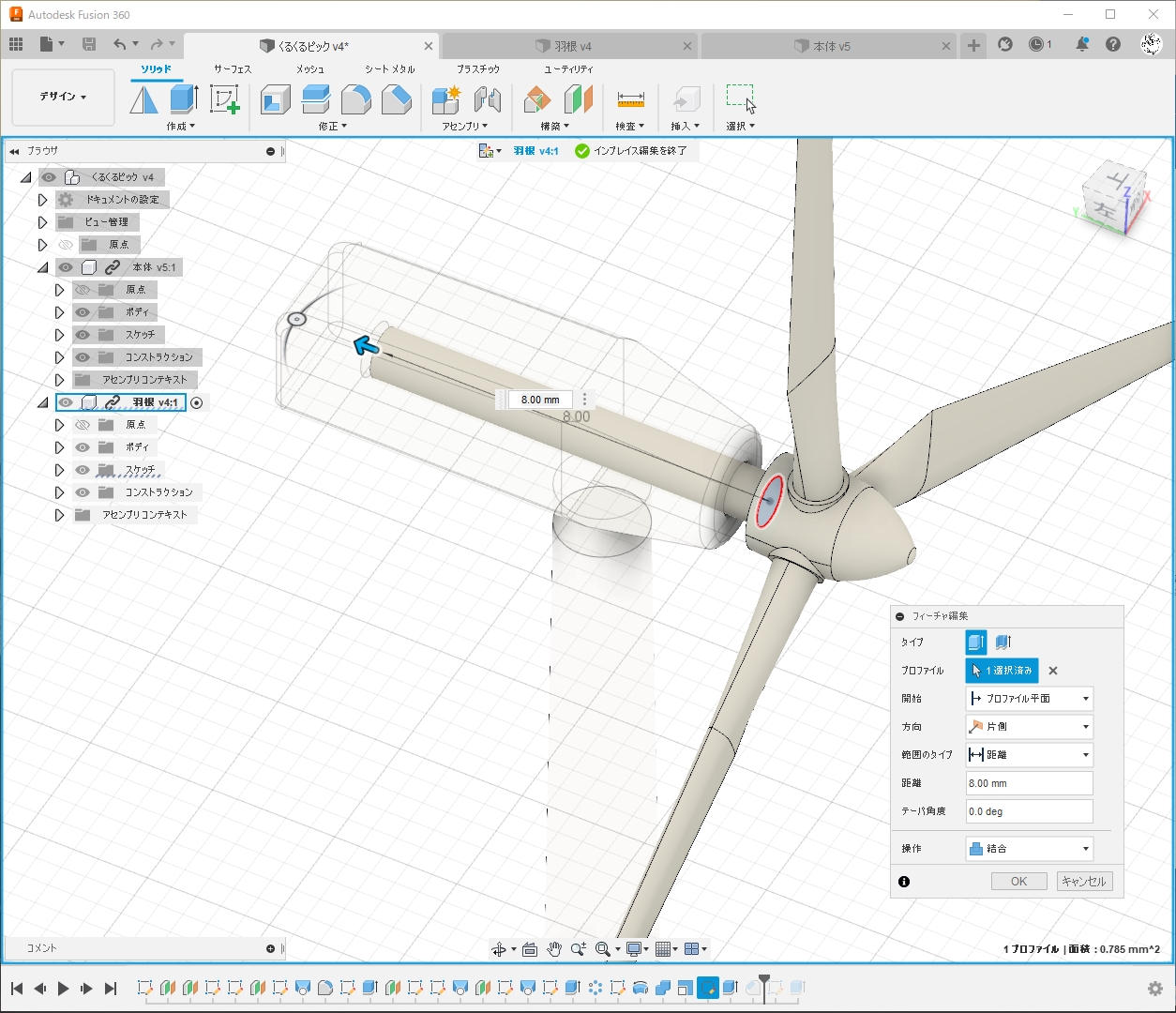The width and height of the screenshot is (1176, 1013).
Task: Click the 距離 8.00 mm input field
Action: point(1030,783)
